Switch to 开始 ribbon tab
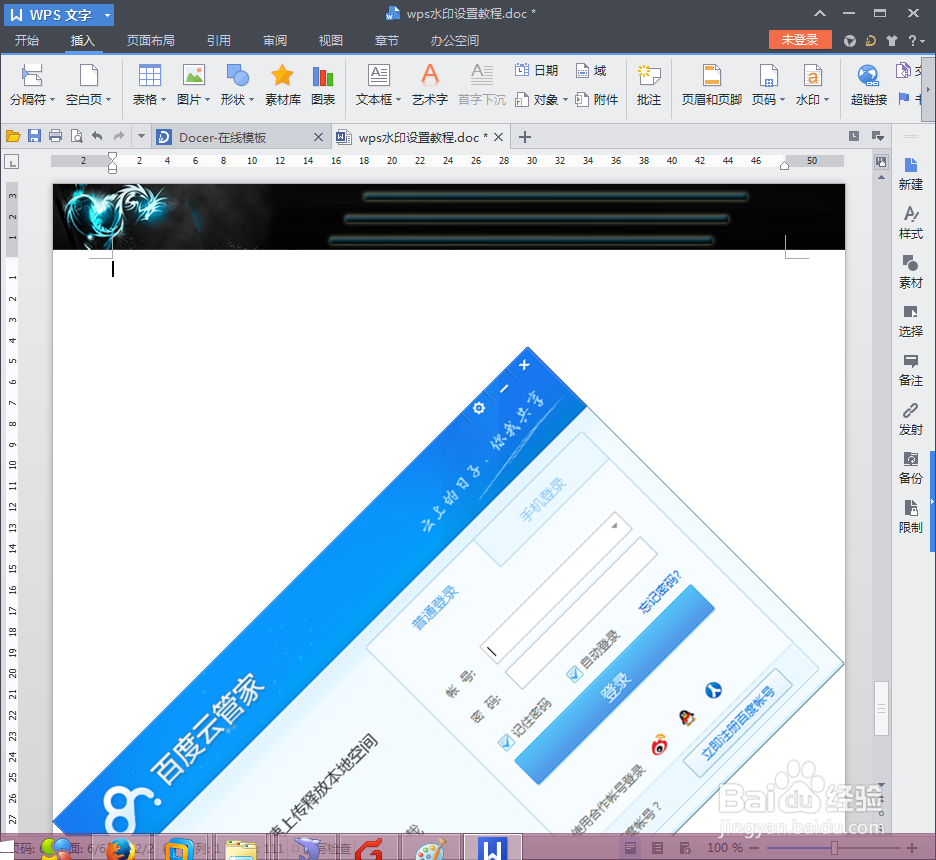Viewport: 936px width, 860px height. coord(27,41)
